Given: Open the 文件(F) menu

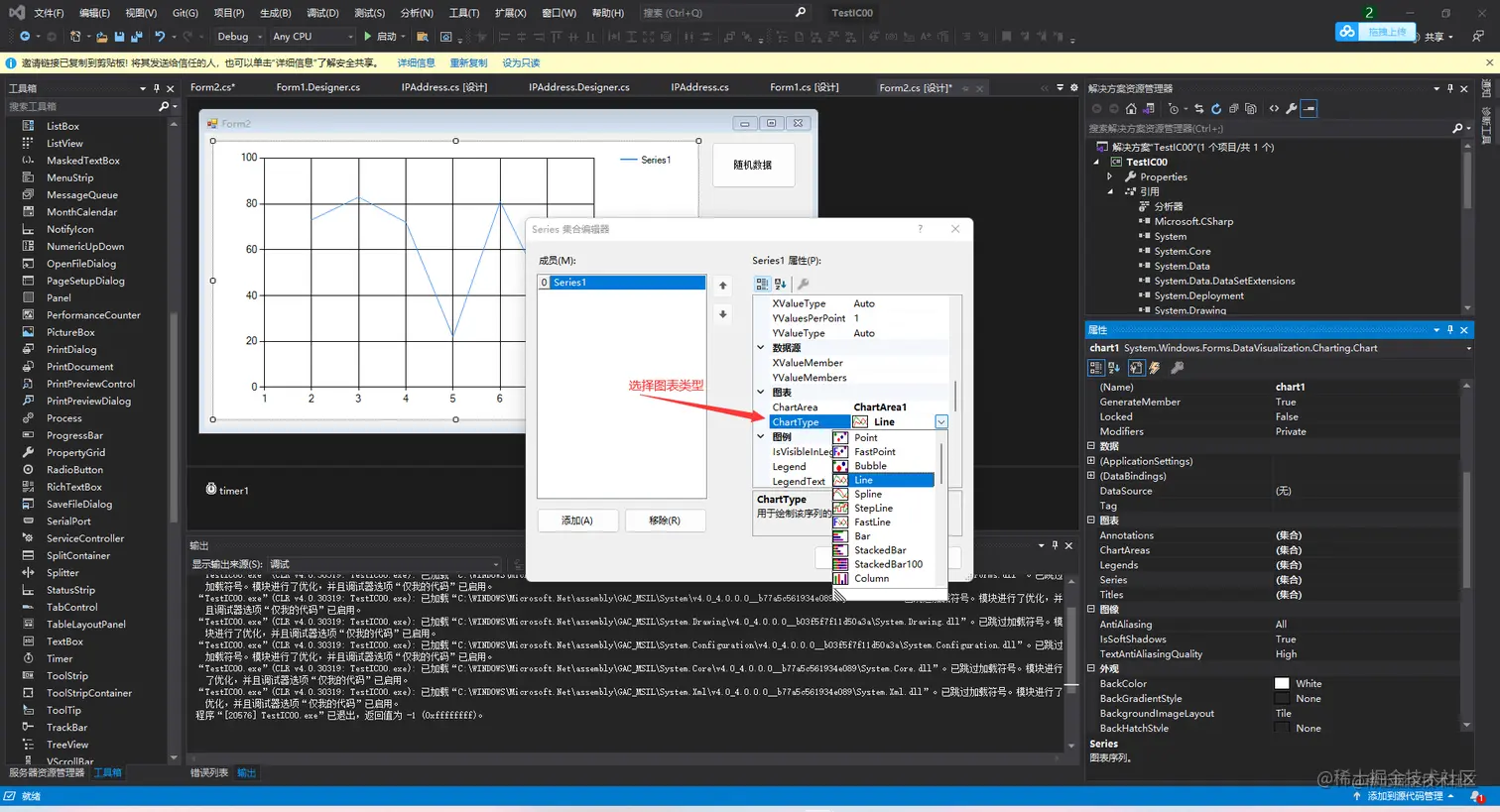Looking at the screenshot, I should 49,13.
